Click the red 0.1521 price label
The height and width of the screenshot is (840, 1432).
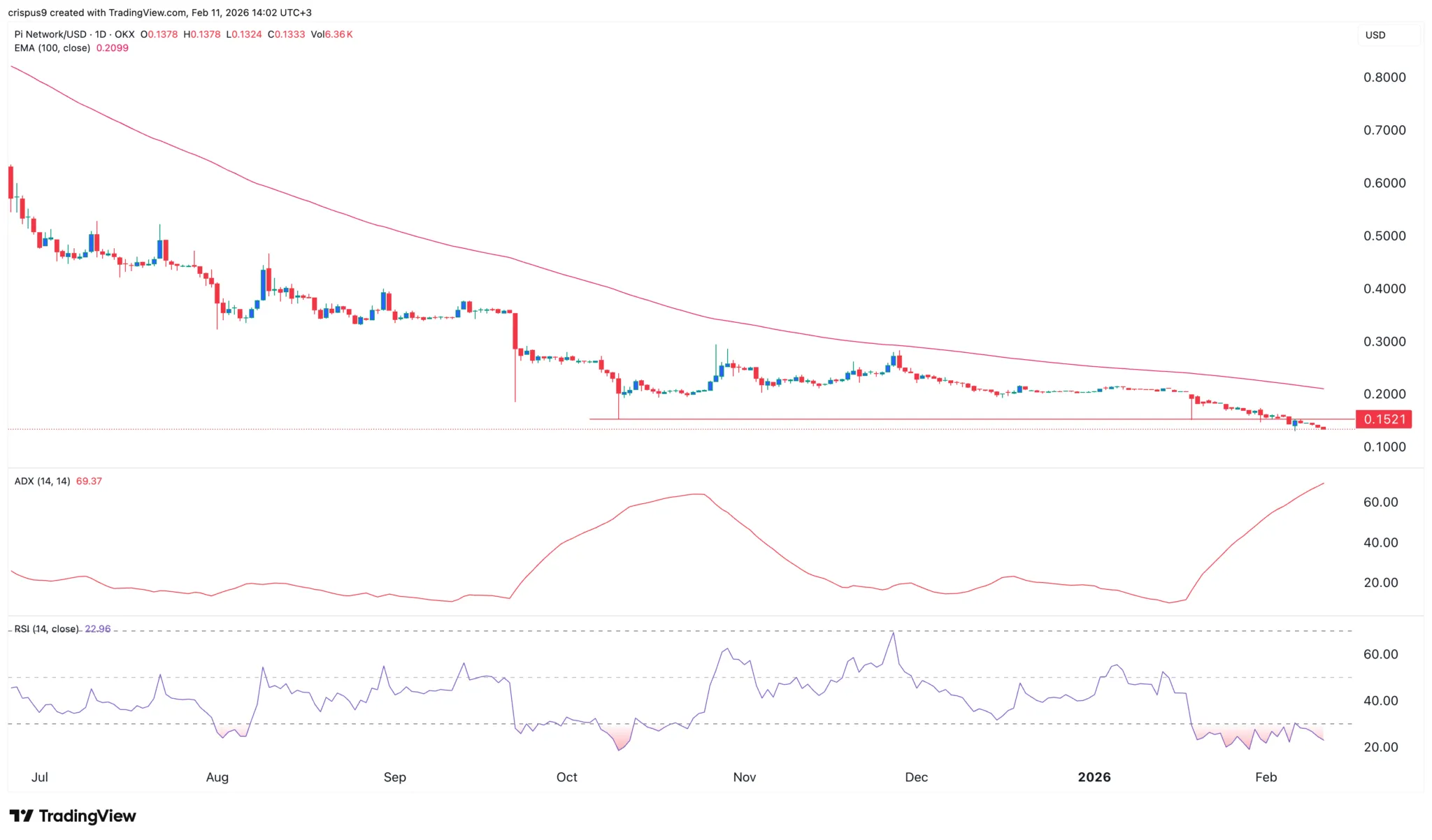click(1384, 419)
